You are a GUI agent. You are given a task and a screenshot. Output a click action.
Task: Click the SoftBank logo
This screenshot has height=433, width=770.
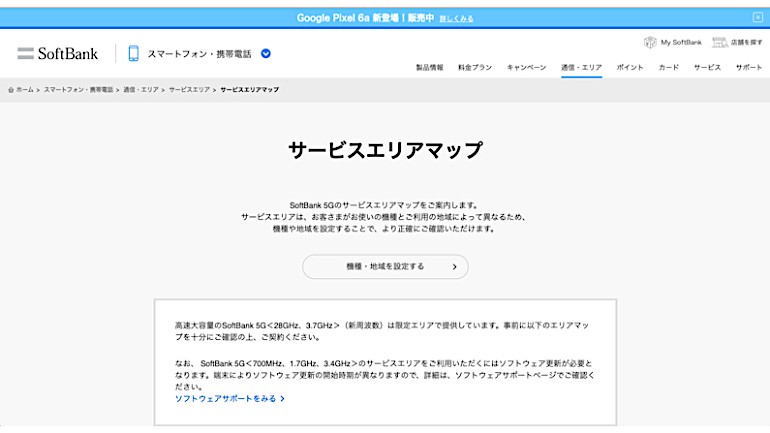tap(57, 53)
